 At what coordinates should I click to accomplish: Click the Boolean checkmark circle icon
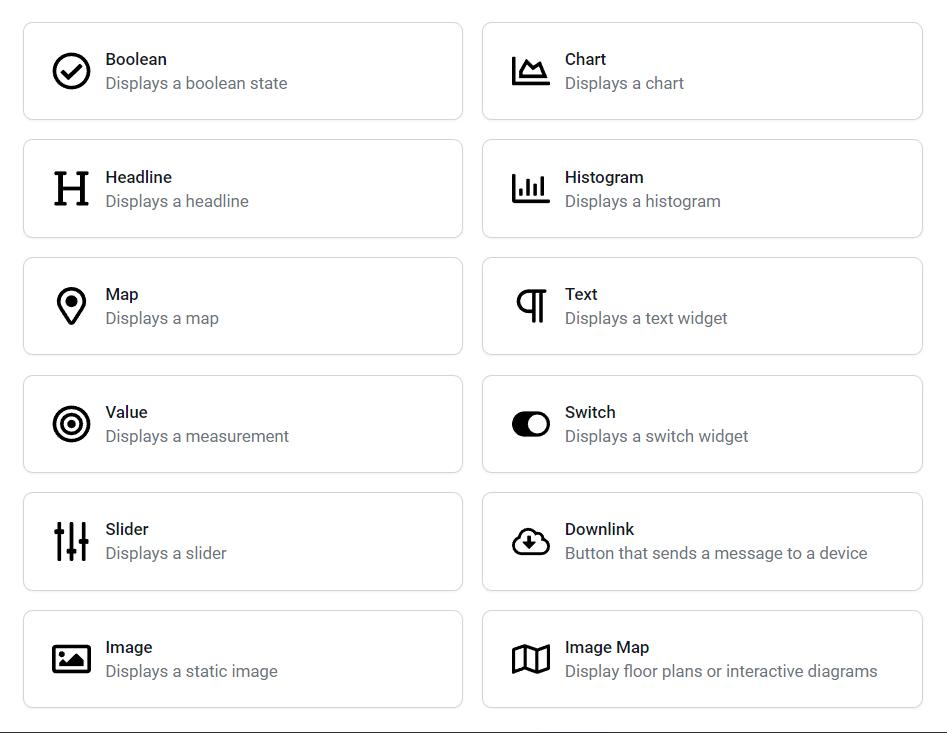(x=71, y=71)
